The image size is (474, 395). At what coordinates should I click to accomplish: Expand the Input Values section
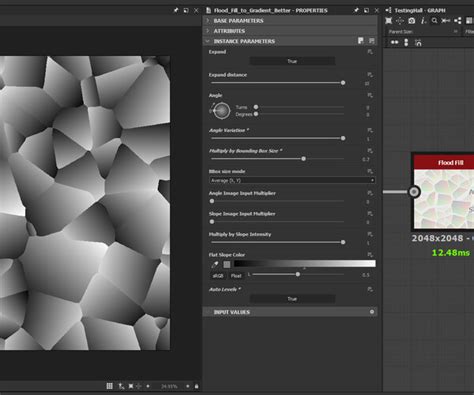coord(208,312)
